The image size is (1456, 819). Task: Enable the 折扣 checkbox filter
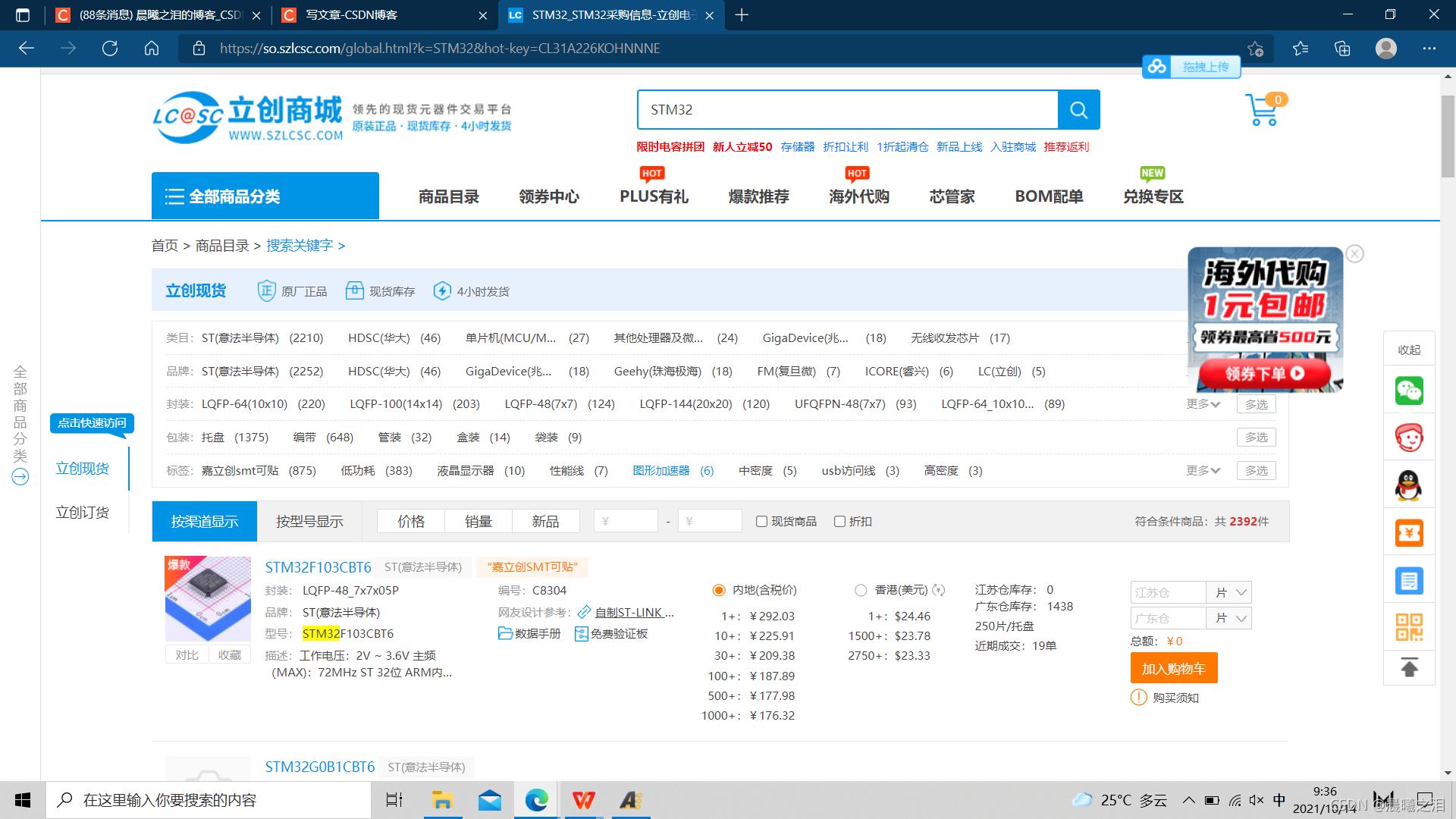click(839, 522)
